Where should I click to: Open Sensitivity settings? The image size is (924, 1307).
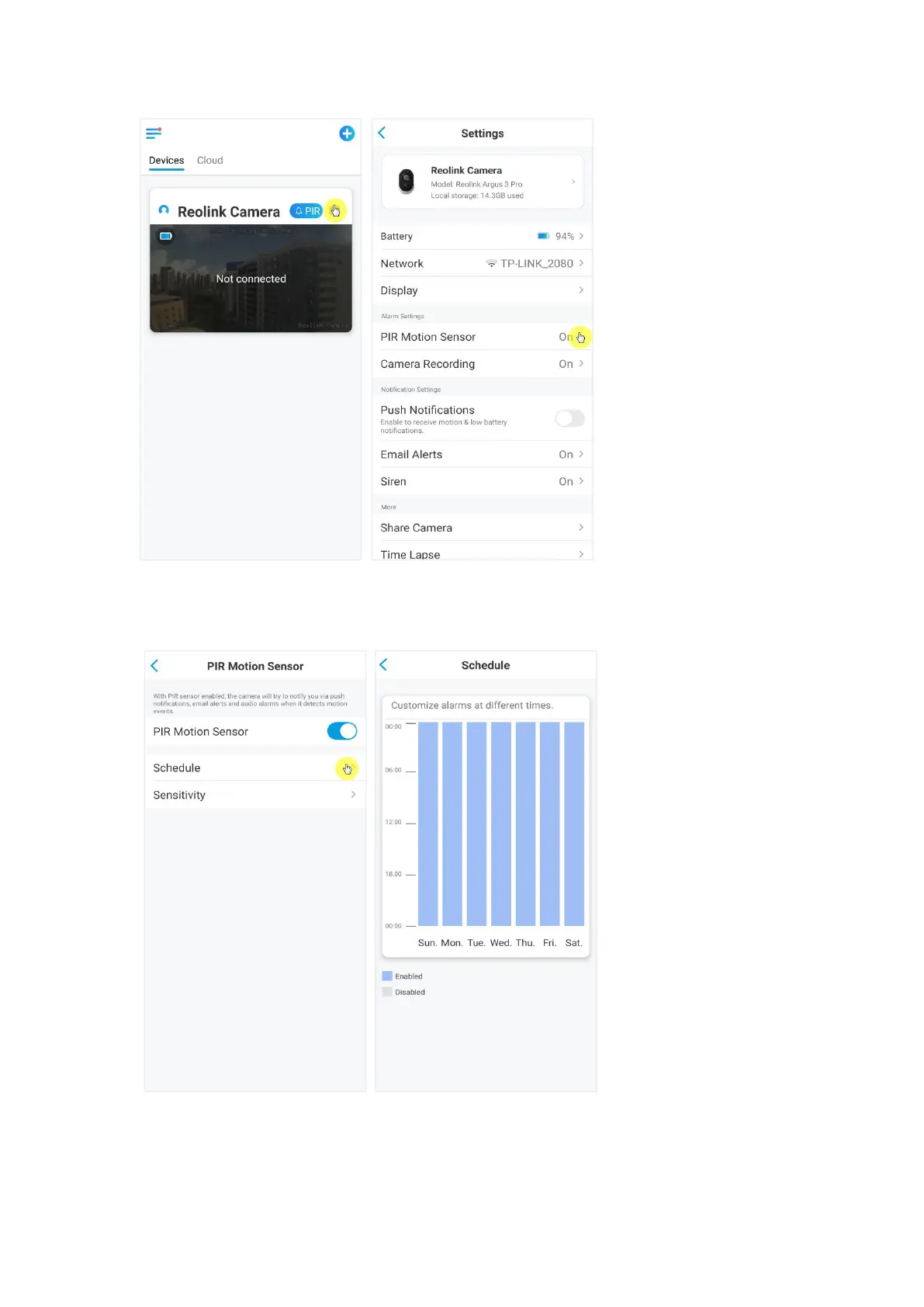tap(254, 795)
